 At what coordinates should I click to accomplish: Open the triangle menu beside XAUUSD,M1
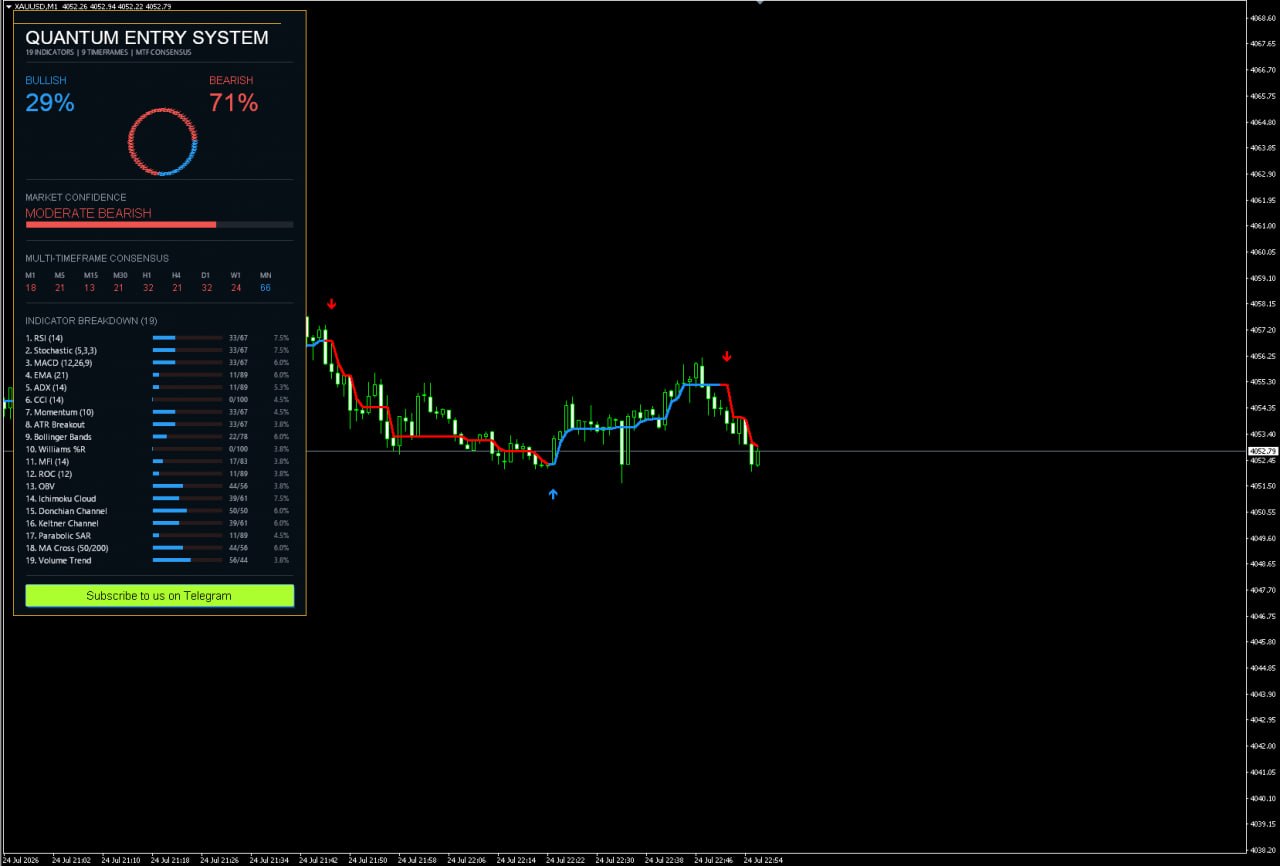pos(9,6)
